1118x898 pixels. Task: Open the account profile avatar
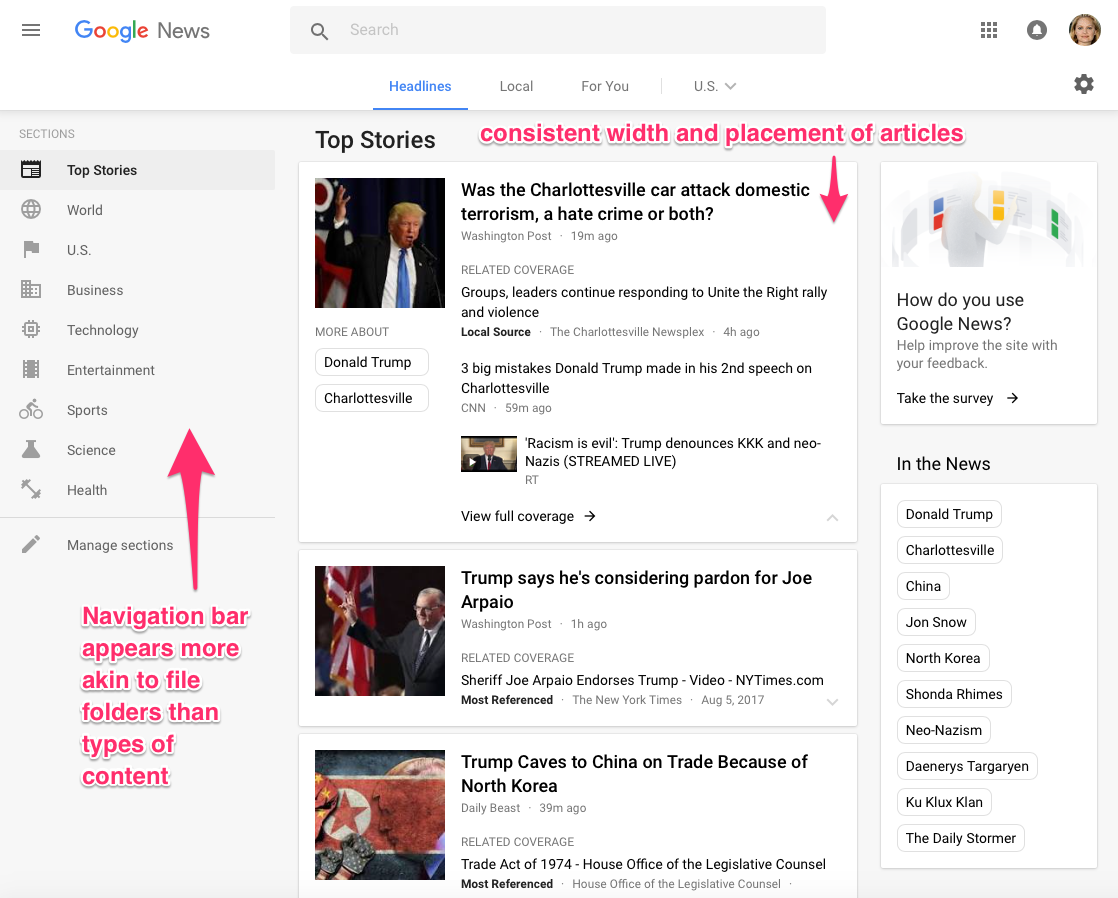pos(1084,30)
